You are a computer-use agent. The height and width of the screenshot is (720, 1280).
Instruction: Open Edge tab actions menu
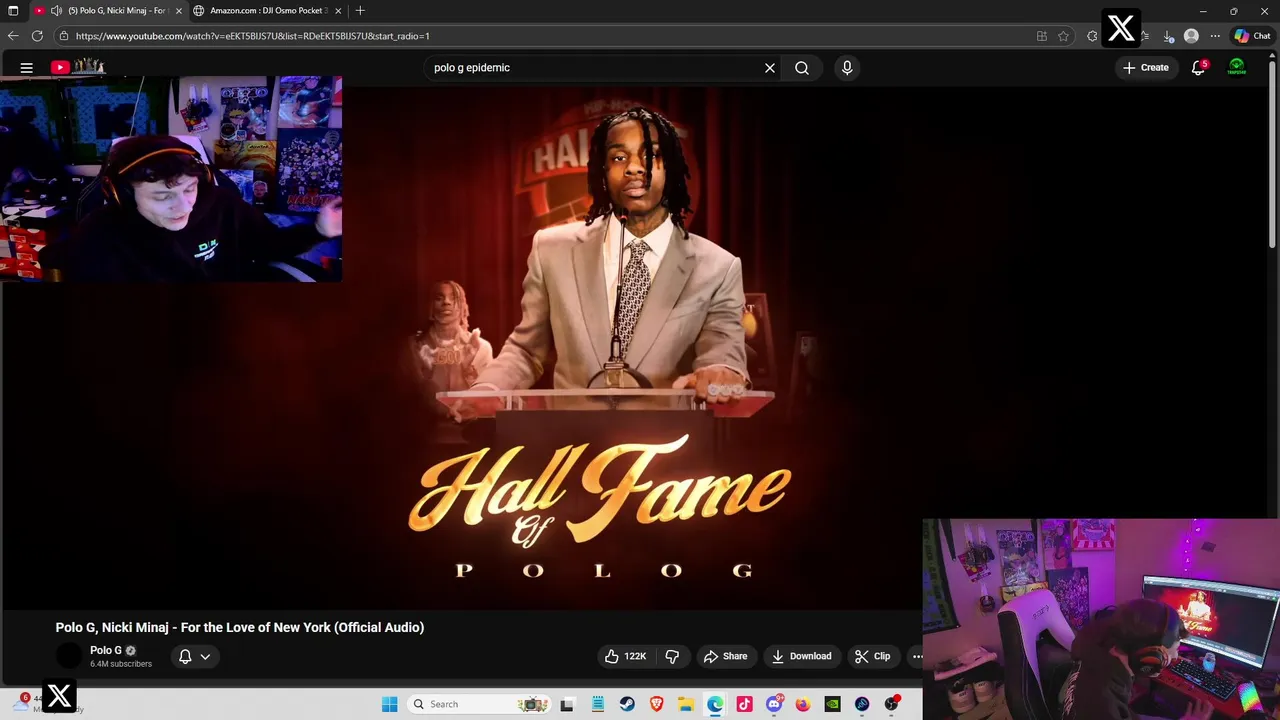click(x=13, y=11)
